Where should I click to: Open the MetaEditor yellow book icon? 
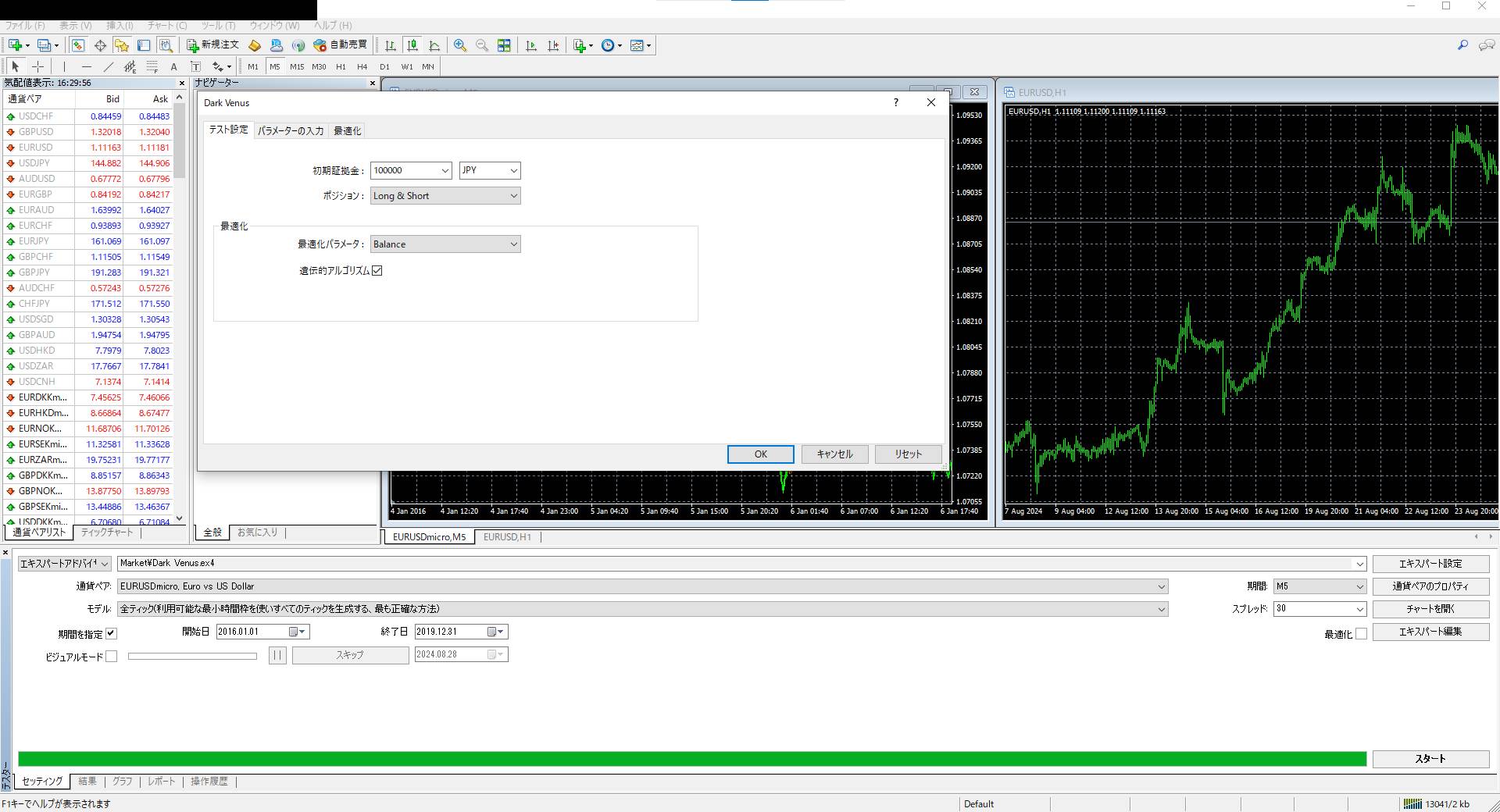(254, 45)
